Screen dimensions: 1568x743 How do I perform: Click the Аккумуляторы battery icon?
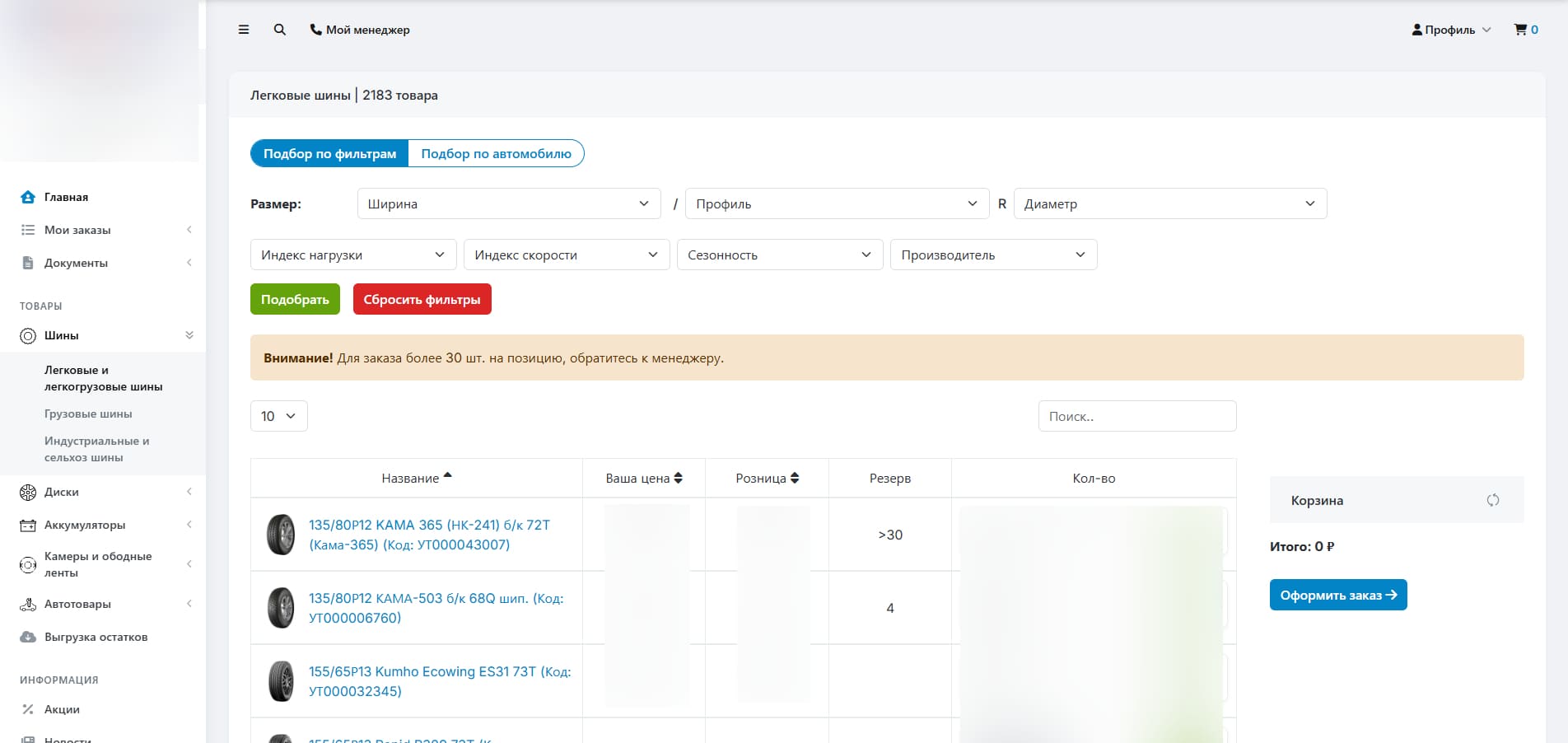click(x=28, y=526)
